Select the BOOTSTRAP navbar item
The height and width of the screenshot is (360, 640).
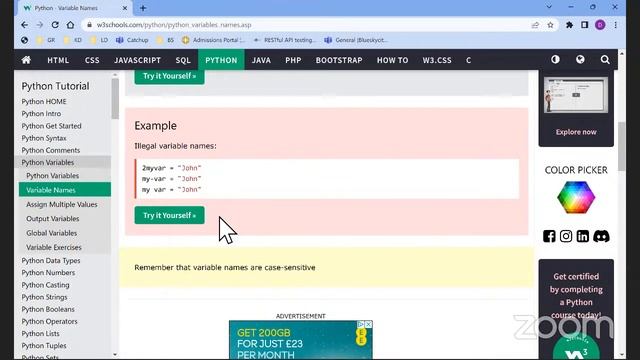339,60
